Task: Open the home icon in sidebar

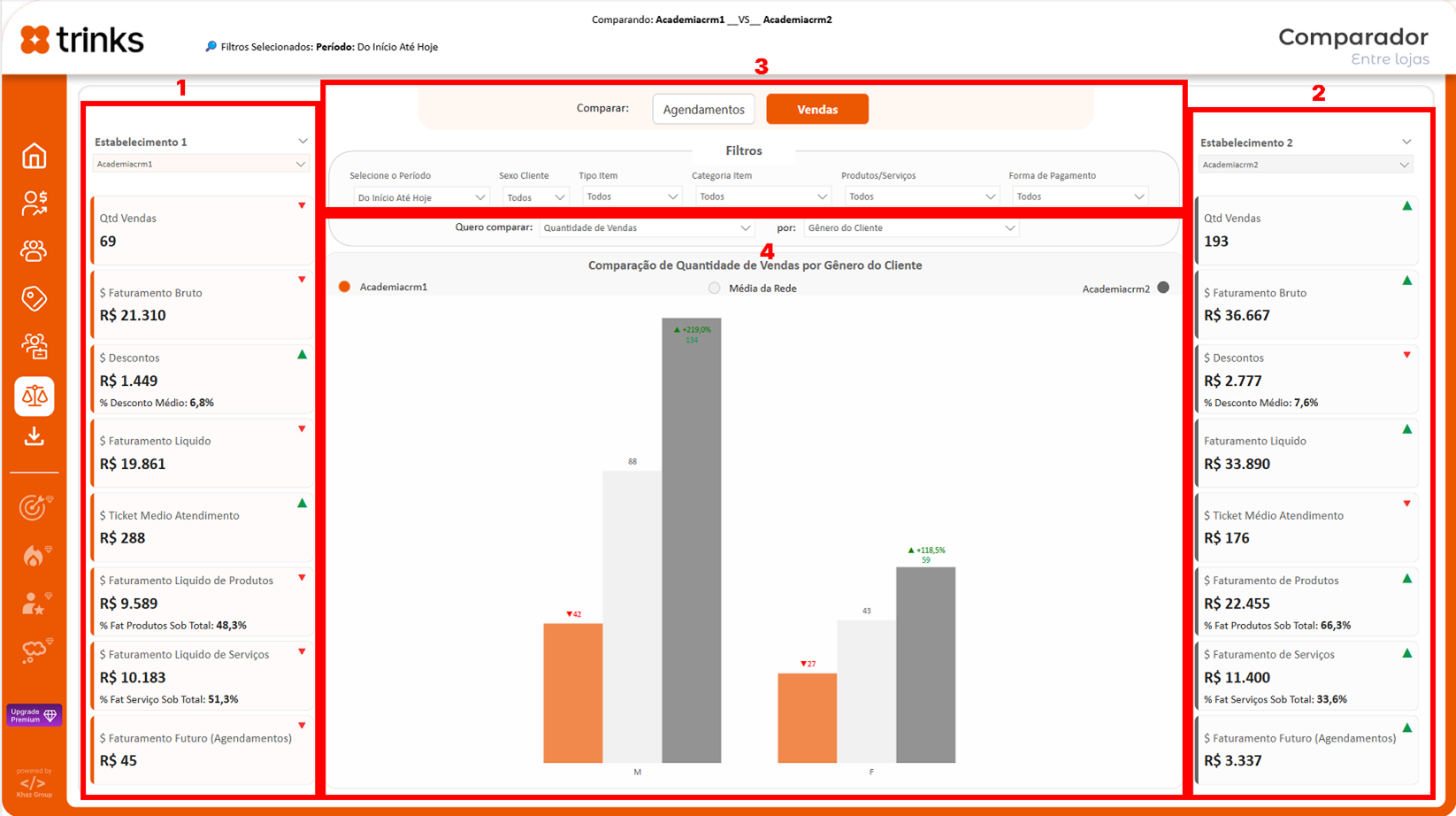Action: [x=34, y=157]
